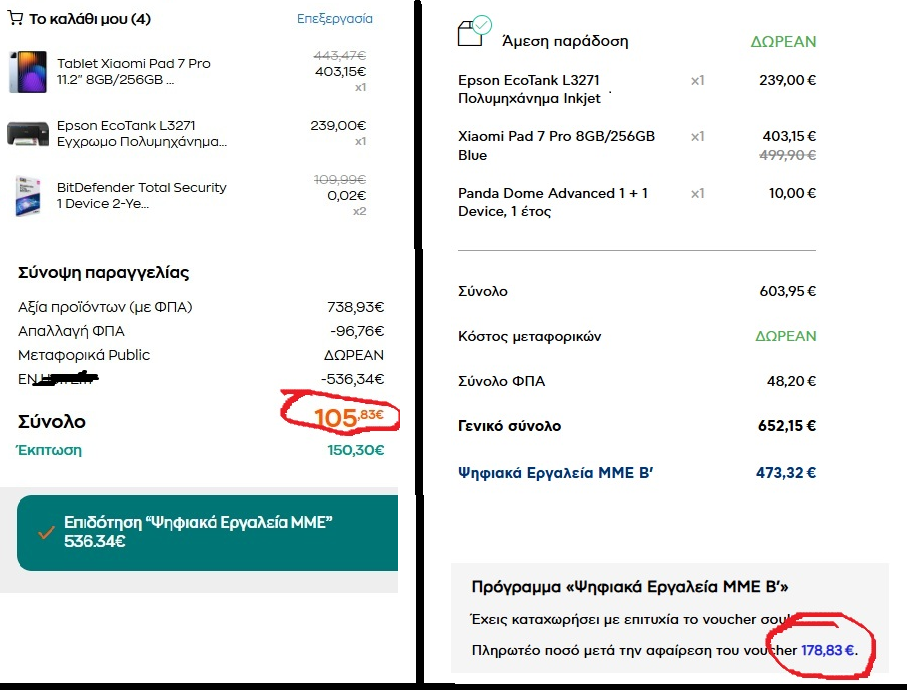Open Epson EcoTank L3271 cart item title
Screen dimensions: 907x690
(142, 134)
